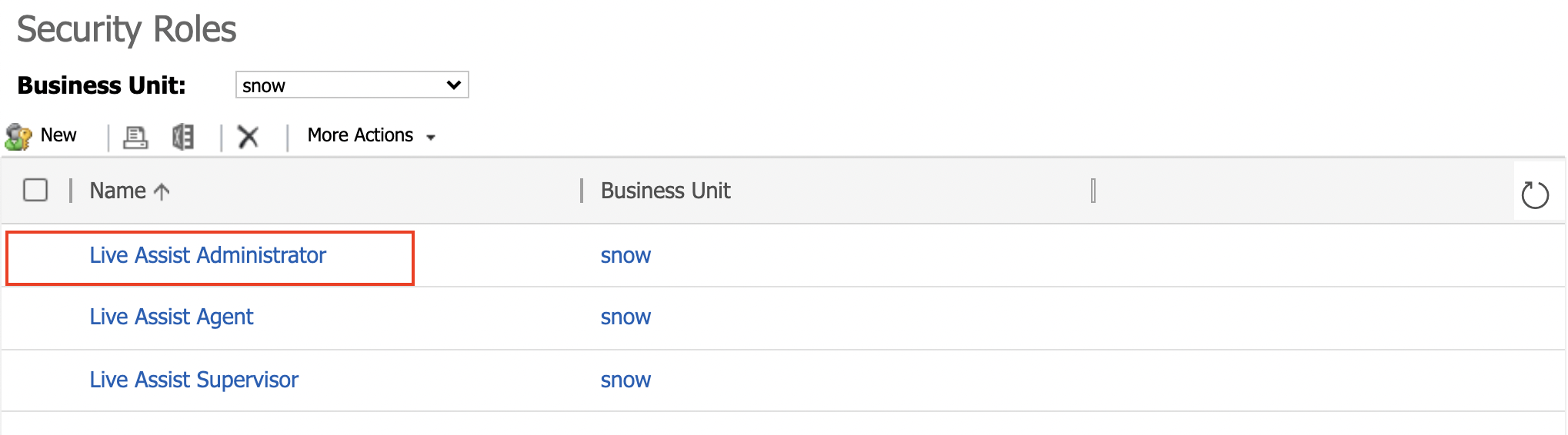Click snow link in the Administrator row
The image size is (1568, 435).
626,256
